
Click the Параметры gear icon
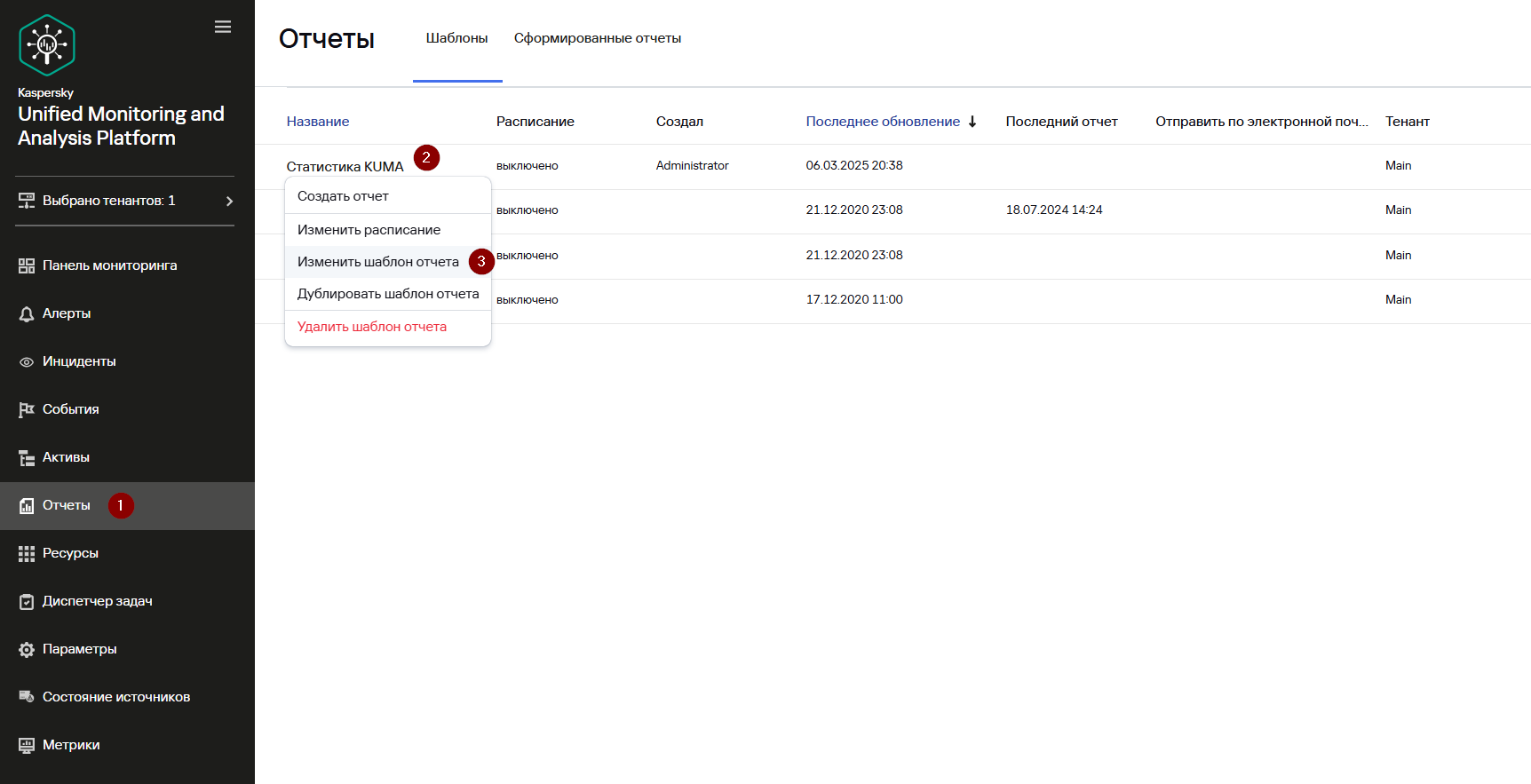tap(27, 649)
